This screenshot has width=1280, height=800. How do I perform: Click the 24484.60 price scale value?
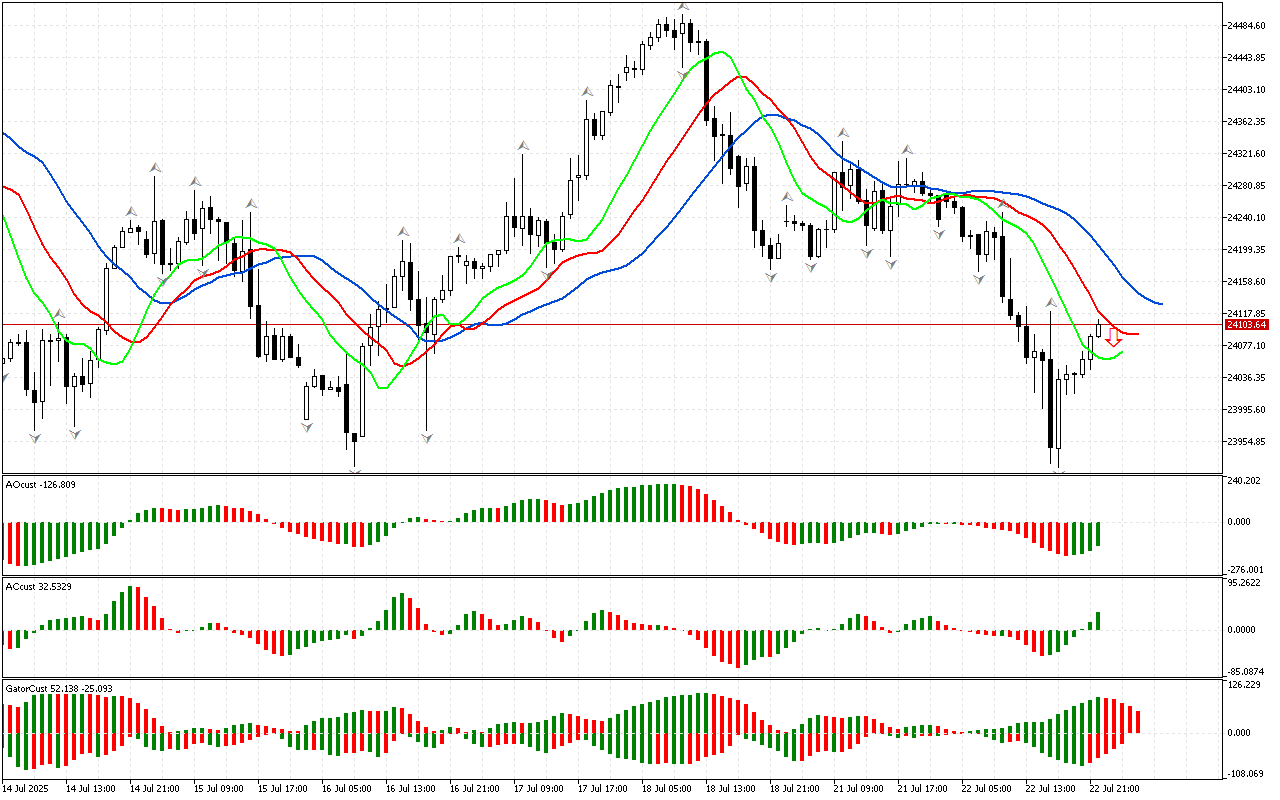pos(1246,26)
